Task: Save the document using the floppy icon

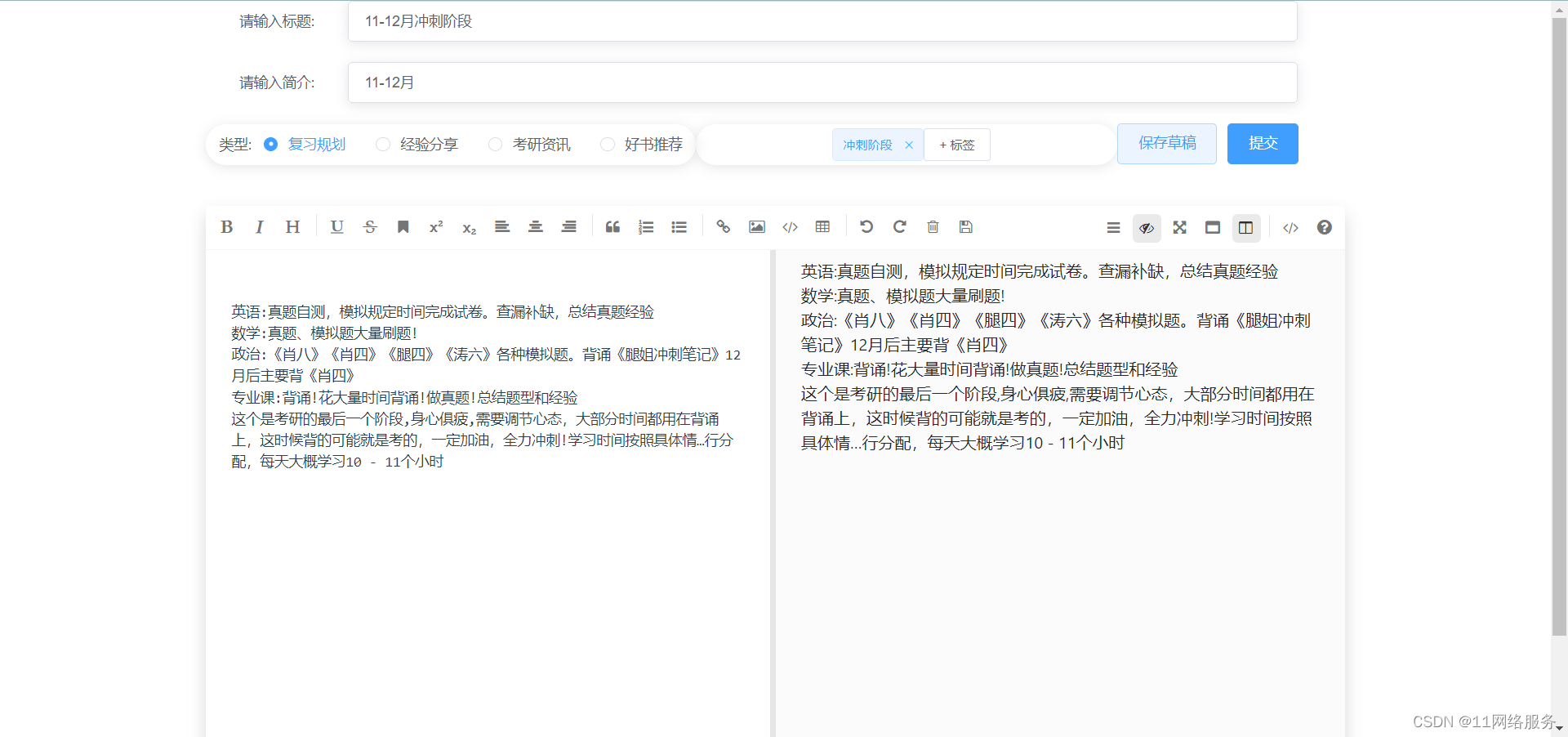Action: [x=966, y=227]
